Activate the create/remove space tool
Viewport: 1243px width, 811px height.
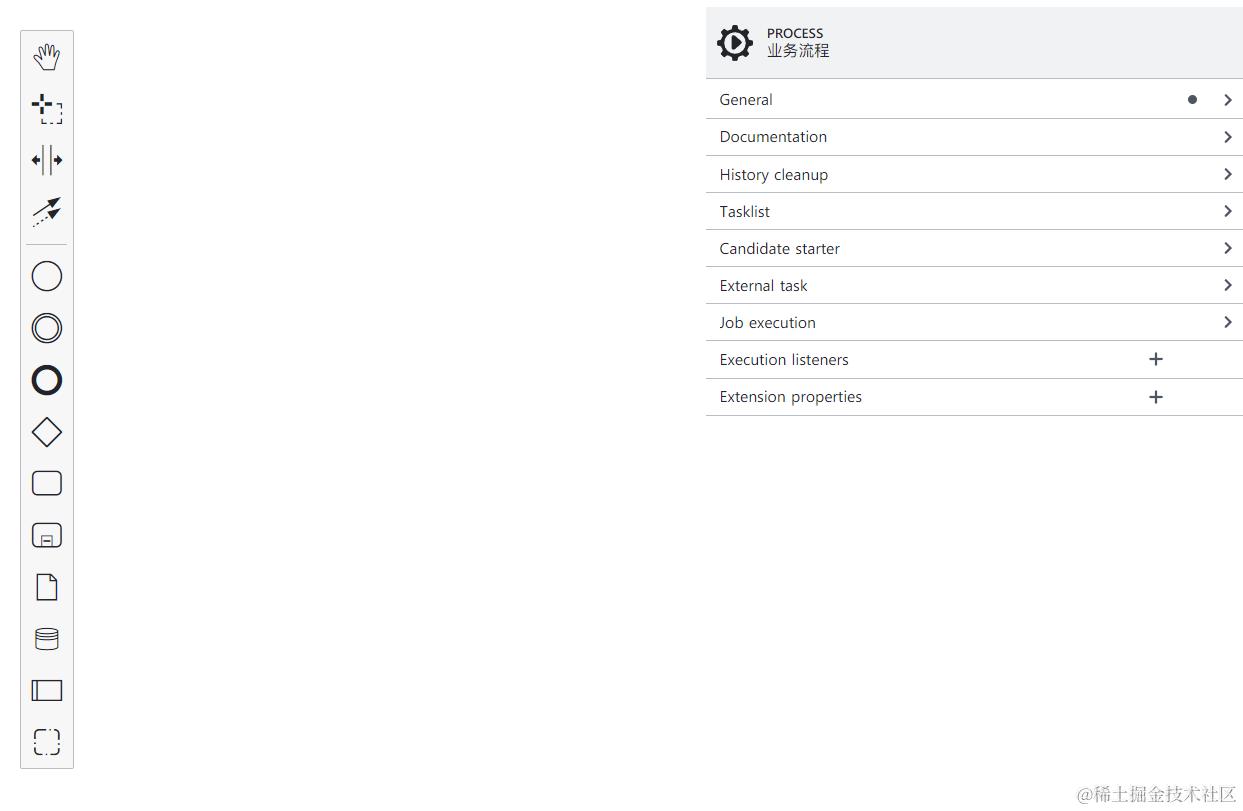point(47,160)
